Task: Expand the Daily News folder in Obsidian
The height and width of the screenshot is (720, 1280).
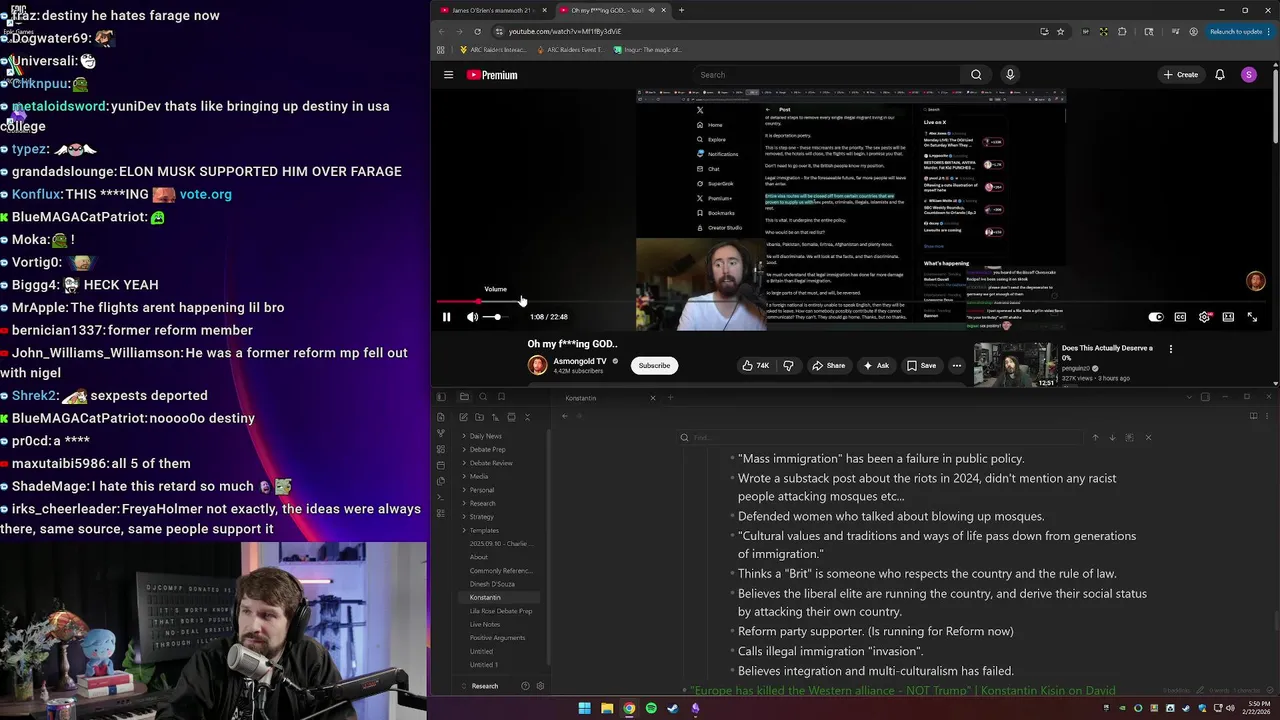Action: point(485,436)
